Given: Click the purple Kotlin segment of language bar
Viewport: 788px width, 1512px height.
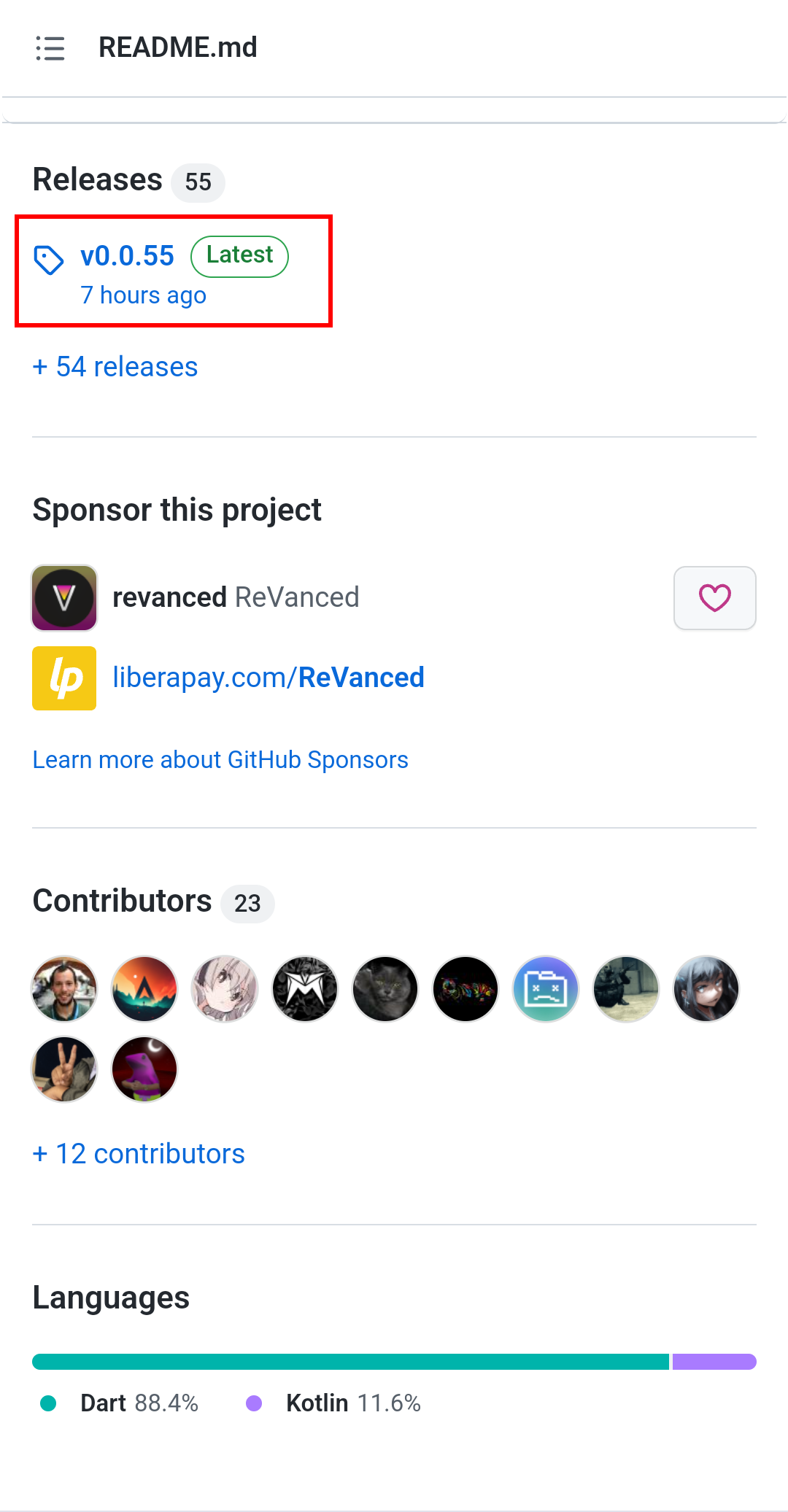Looking at the screenshot, I should tap(714, 1362).
